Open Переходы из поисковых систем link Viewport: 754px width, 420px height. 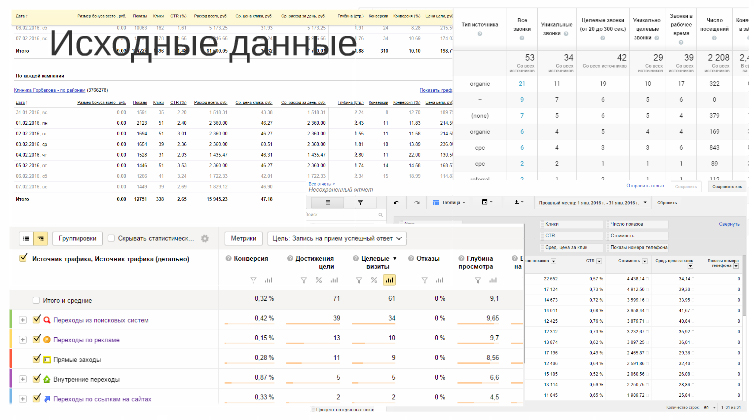[101, 320]
